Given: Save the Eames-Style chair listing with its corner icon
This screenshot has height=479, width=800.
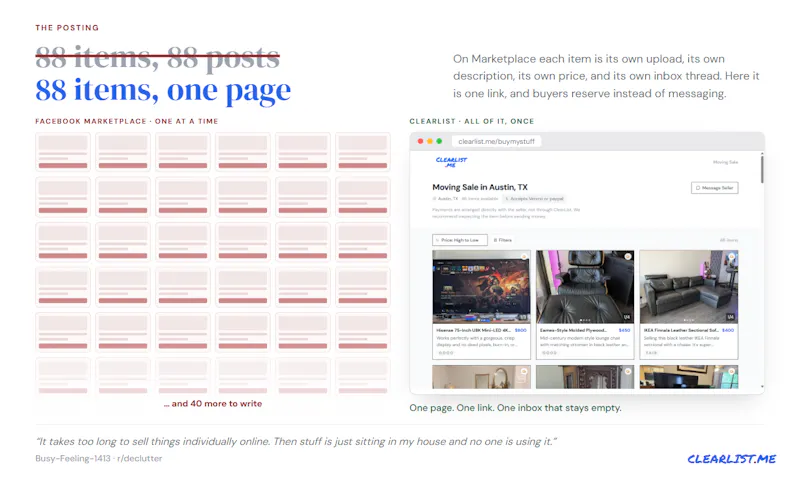Looking at the screenshot, I should tap(628, 257).
